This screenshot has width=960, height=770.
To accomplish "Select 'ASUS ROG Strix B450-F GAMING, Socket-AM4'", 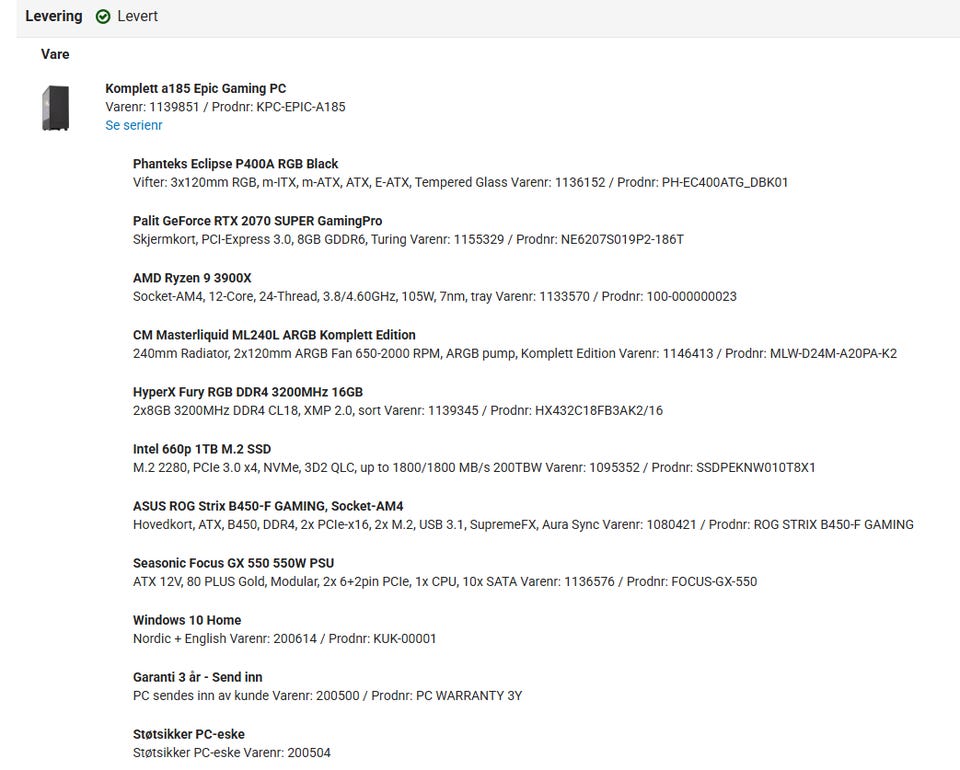I will coord(268,506).
